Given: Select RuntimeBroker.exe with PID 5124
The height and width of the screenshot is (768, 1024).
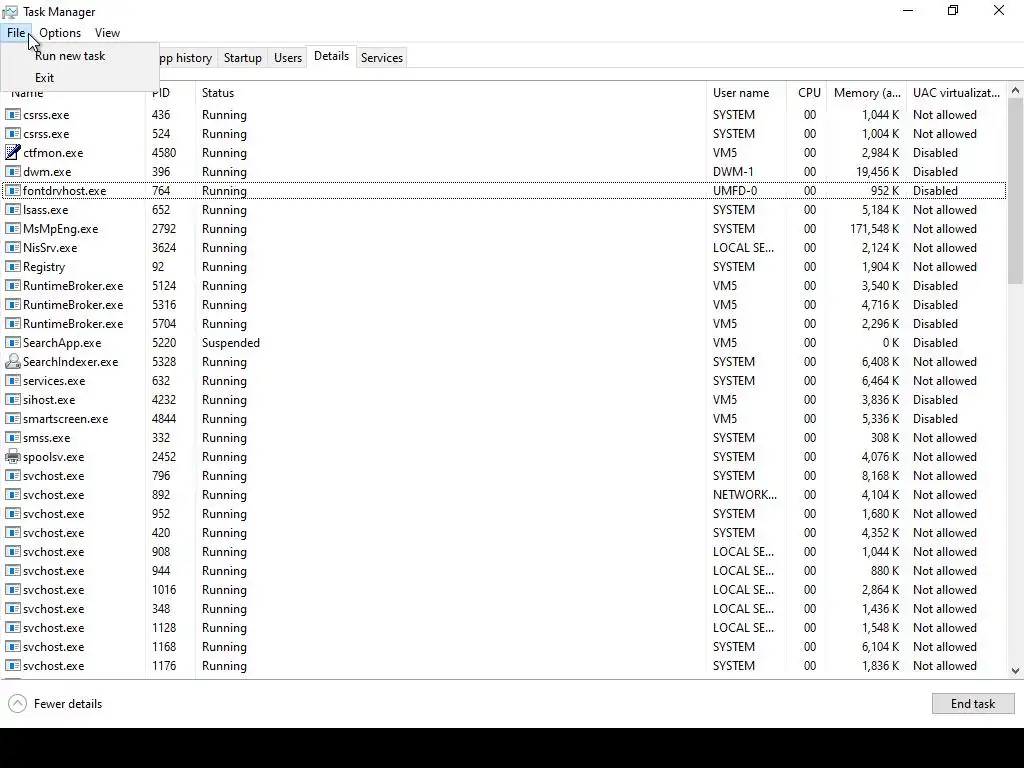Looking at the screenshot, I should 504,285.
